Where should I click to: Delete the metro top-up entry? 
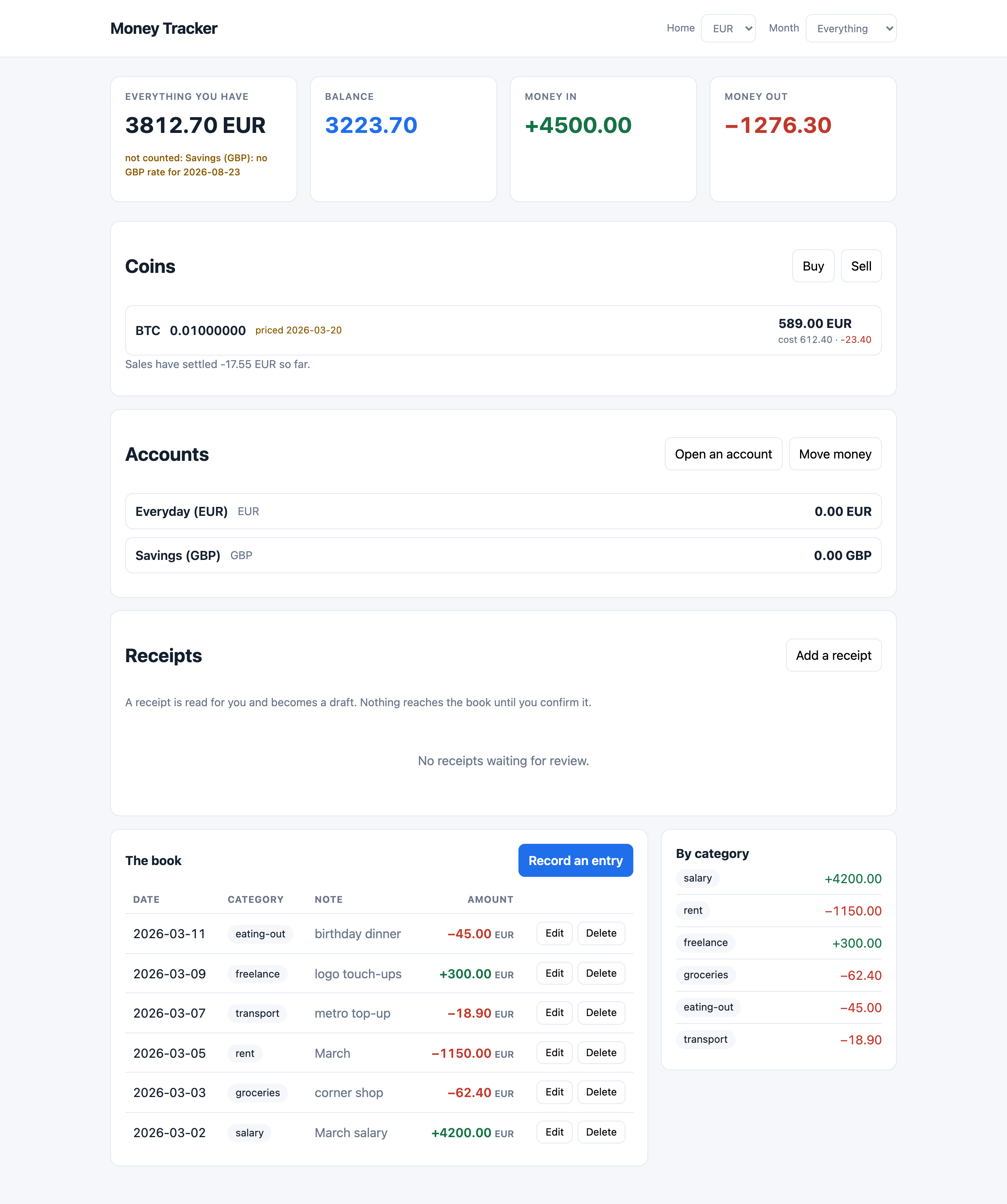click(x=601, y=1013)
